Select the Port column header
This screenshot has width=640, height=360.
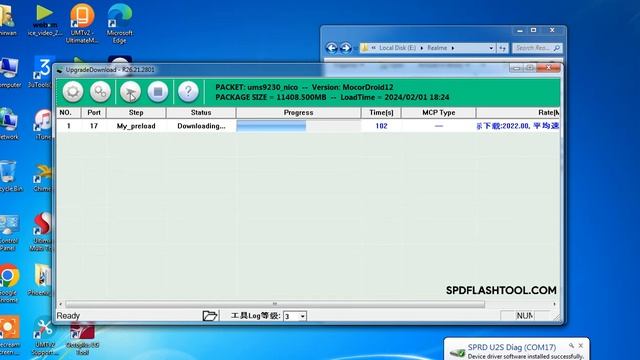point(94,113)
